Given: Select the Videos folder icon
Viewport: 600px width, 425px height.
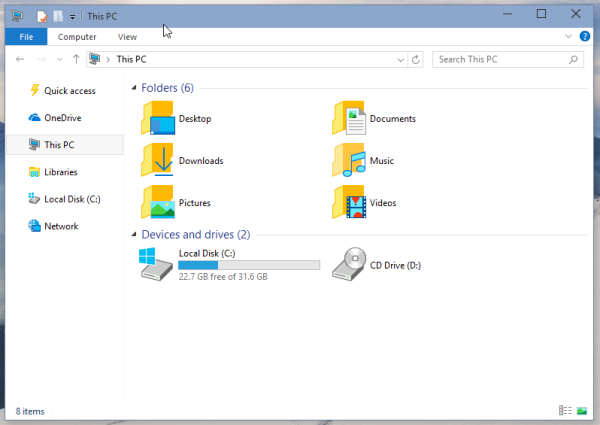Looking at the screenshot, I should click(349, 202).
